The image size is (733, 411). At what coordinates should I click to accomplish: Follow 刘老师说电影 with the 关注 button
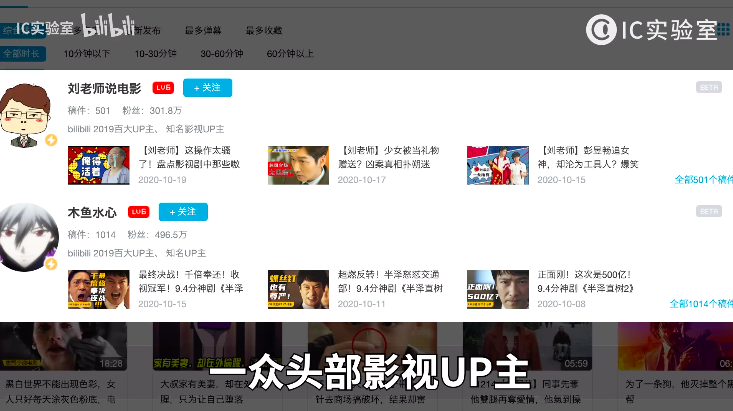click(207, 88)
